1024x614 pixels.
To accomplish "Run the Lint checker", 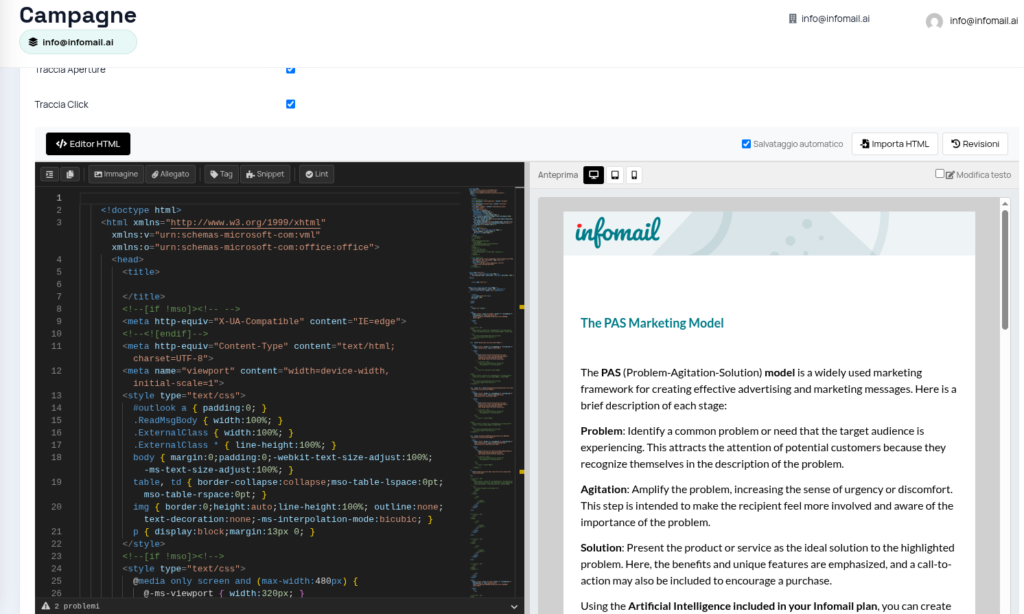I will tap(316, 174).
